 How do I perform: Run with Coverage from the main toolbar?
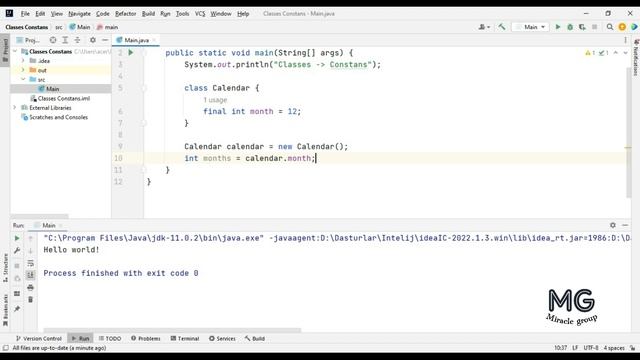582,27
